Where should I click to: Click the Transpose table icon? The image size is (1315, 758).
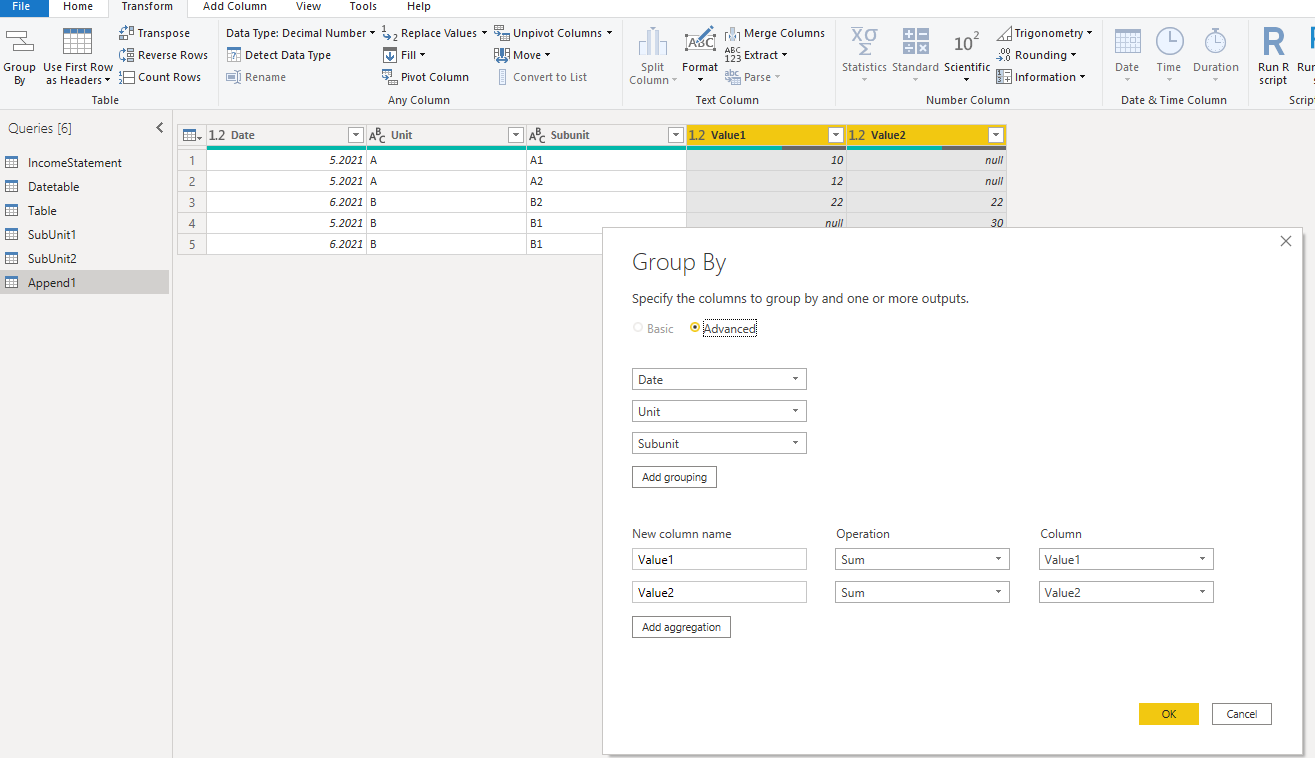tap(126, 33)
